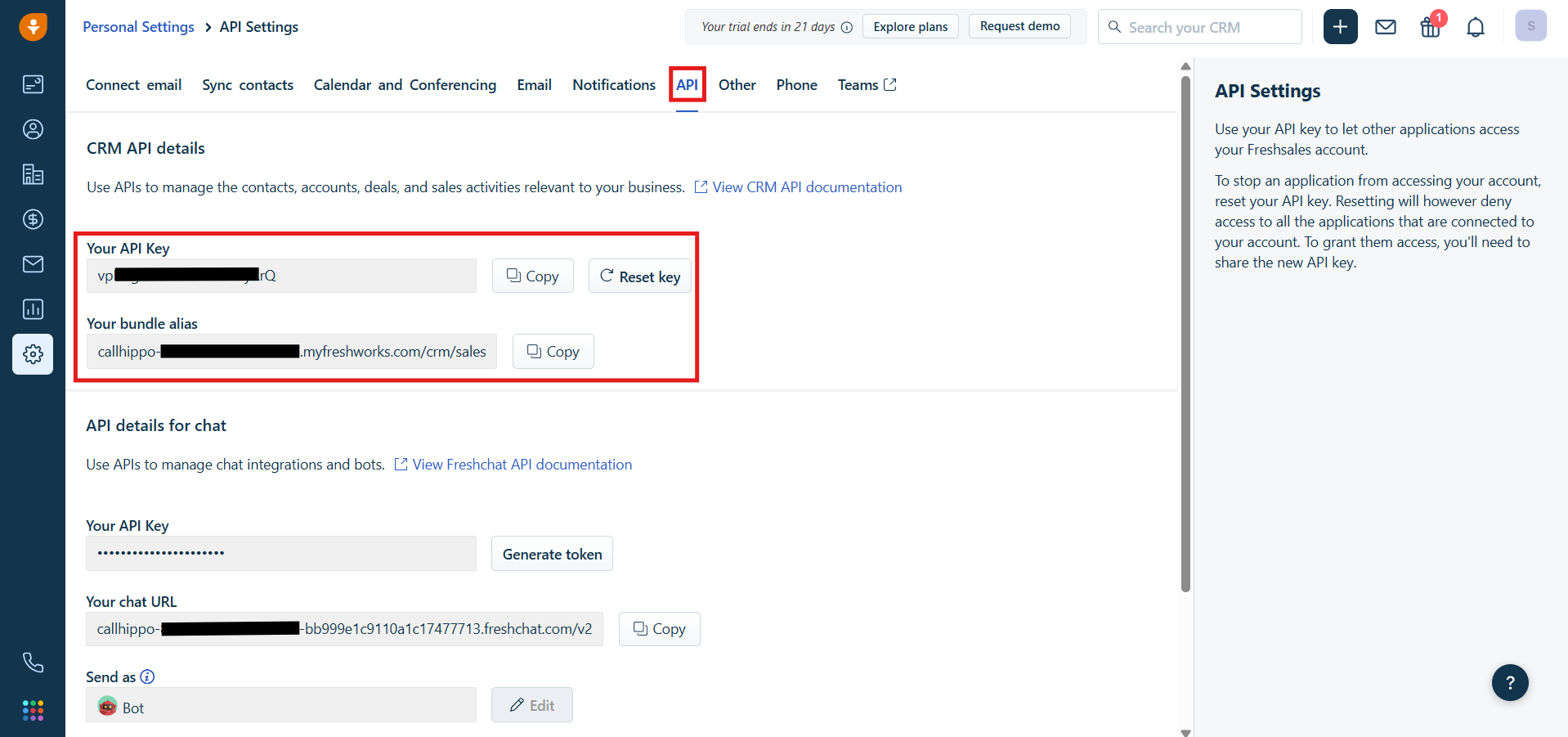
Task: Open Deals dollar icon in sidebar
Action: [33, 219]
